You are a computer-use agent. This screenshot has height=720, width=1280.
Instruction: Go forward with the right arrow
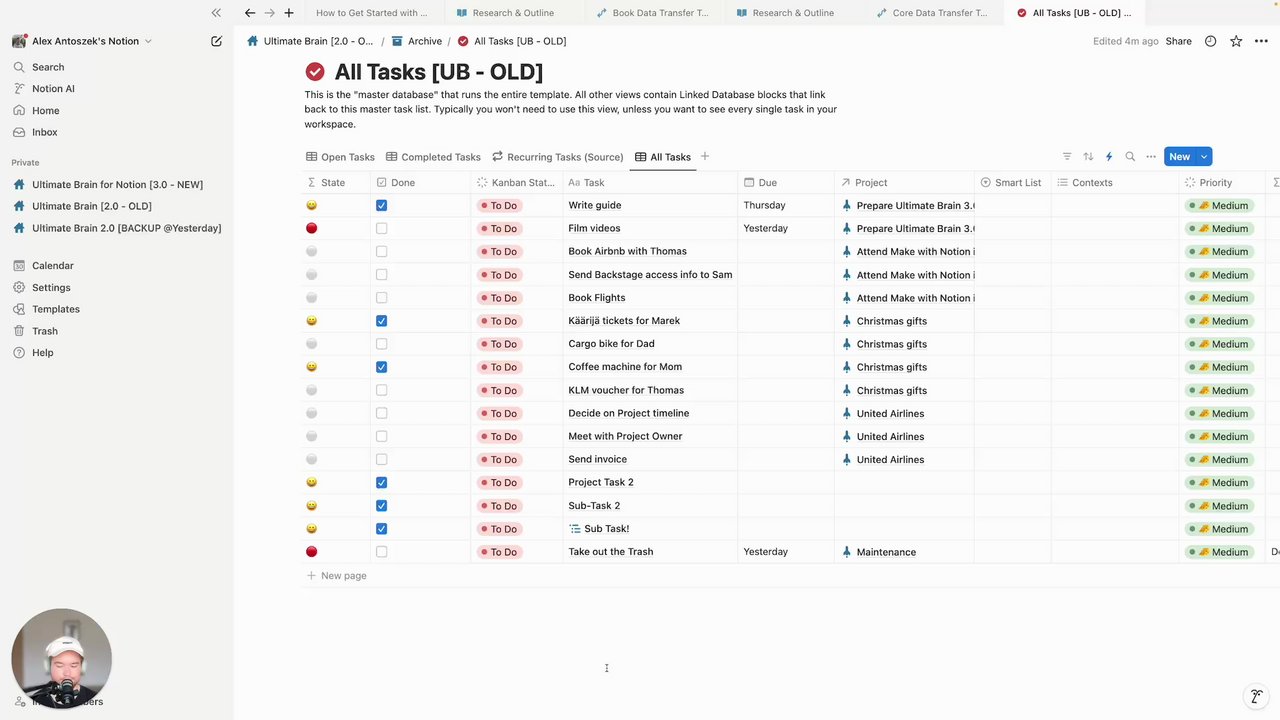coord(269,13)
